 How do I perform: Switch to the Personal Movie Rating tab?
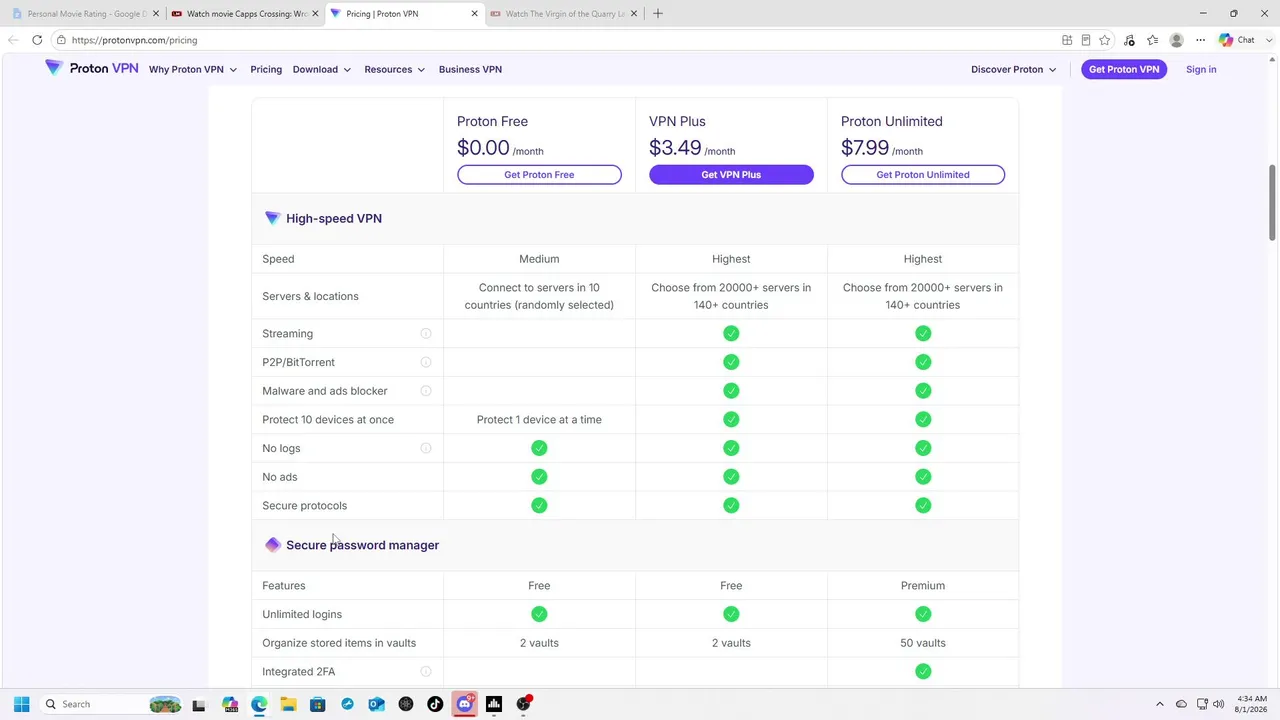point(86,14)
